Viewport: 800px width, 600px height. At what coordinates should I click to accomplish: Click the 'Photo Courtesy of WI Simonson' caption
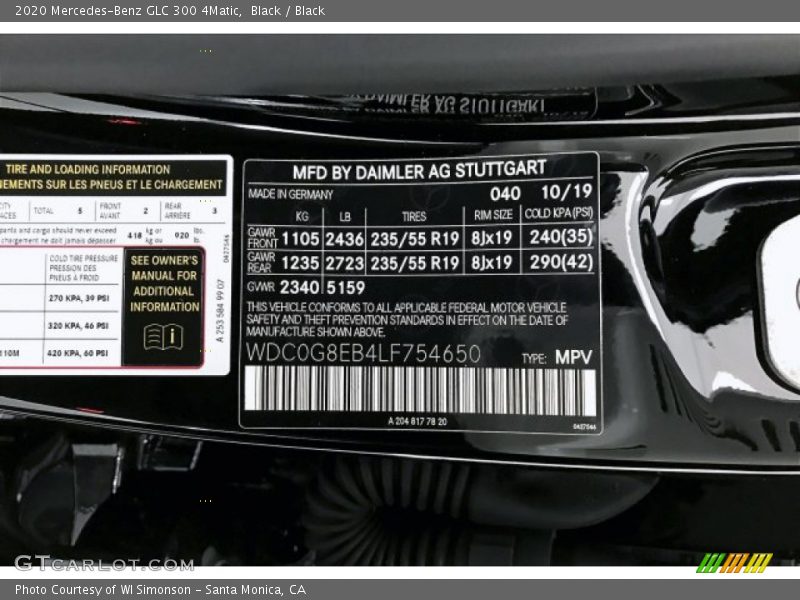point(160,590)
